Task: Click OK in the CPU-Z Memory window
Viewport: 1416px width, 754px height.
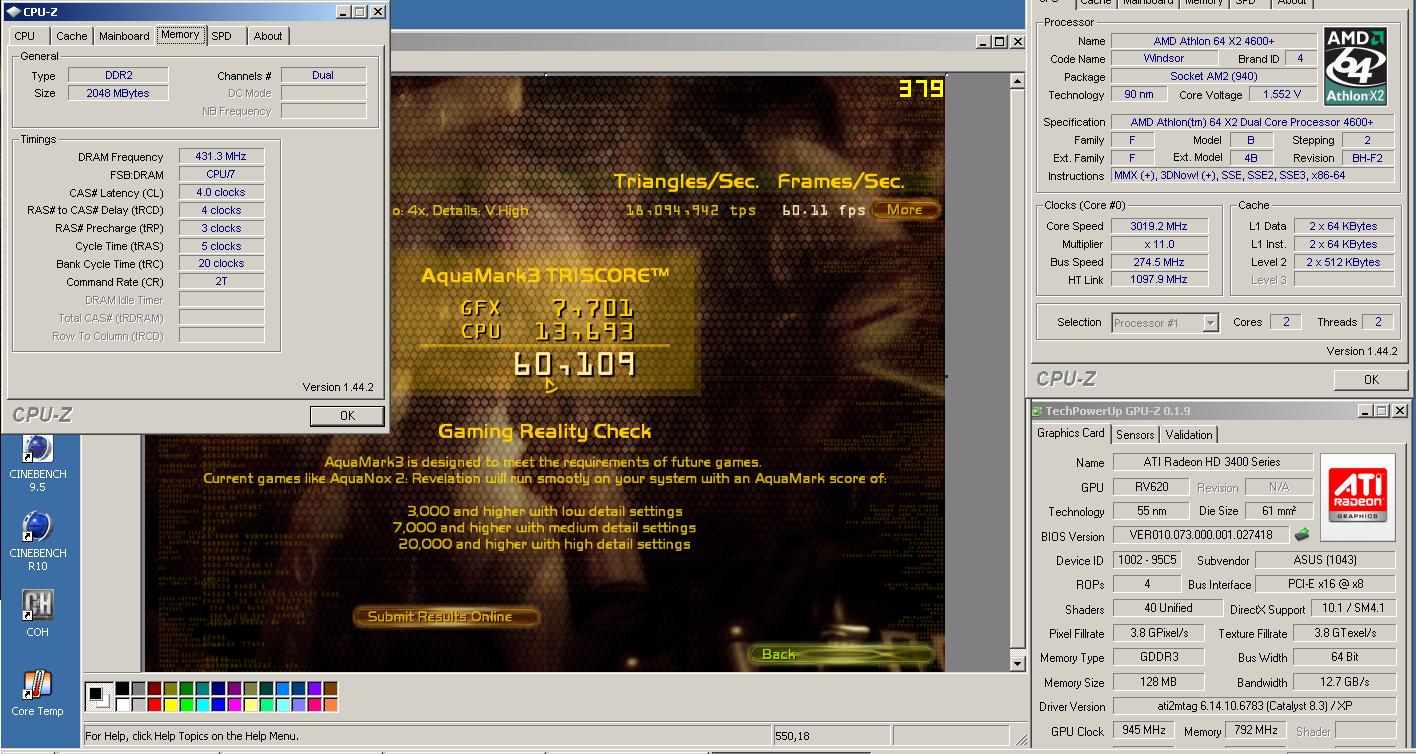Action: (347, 416)
